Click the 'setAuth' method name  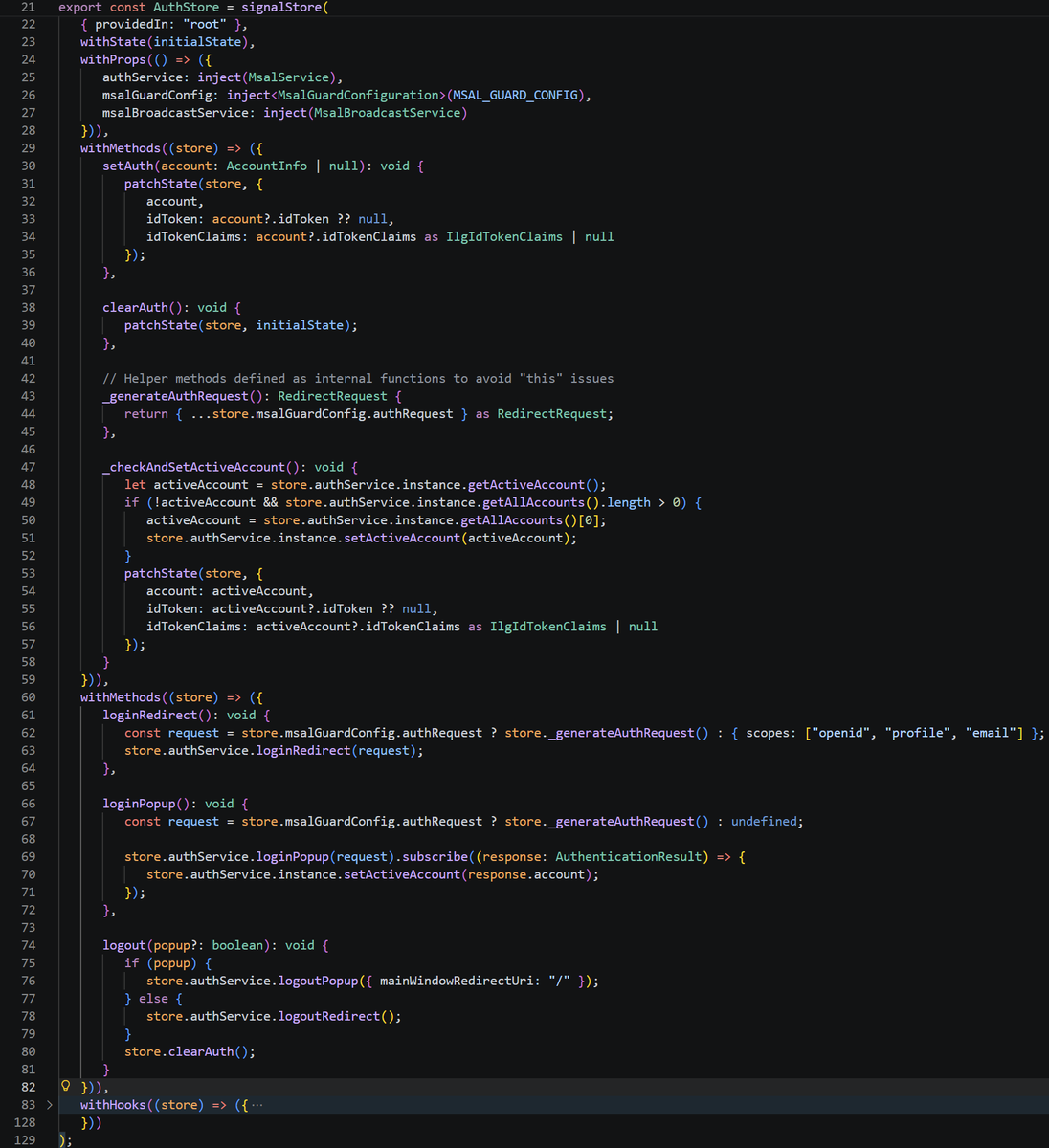point(127,166)
